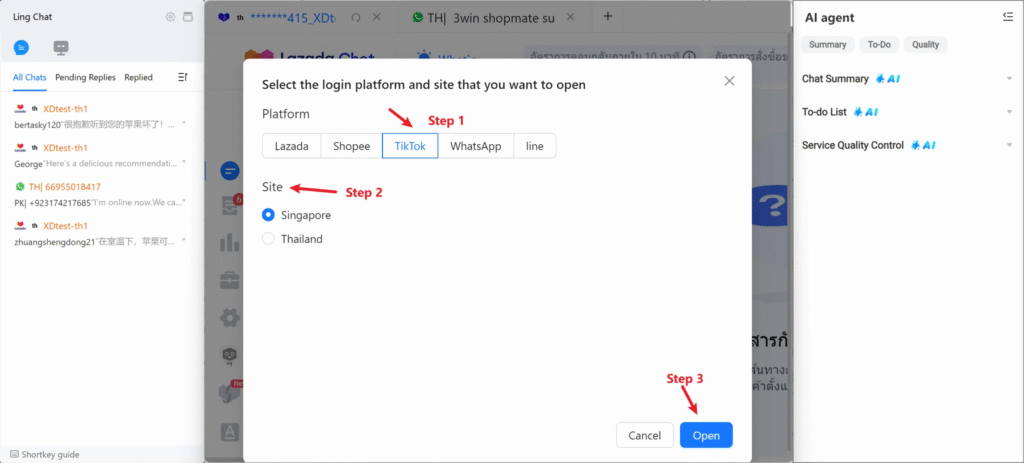1024x463 pixels.
Task: Choose Lazada as the login platform
Action: [x=291, y=146]
